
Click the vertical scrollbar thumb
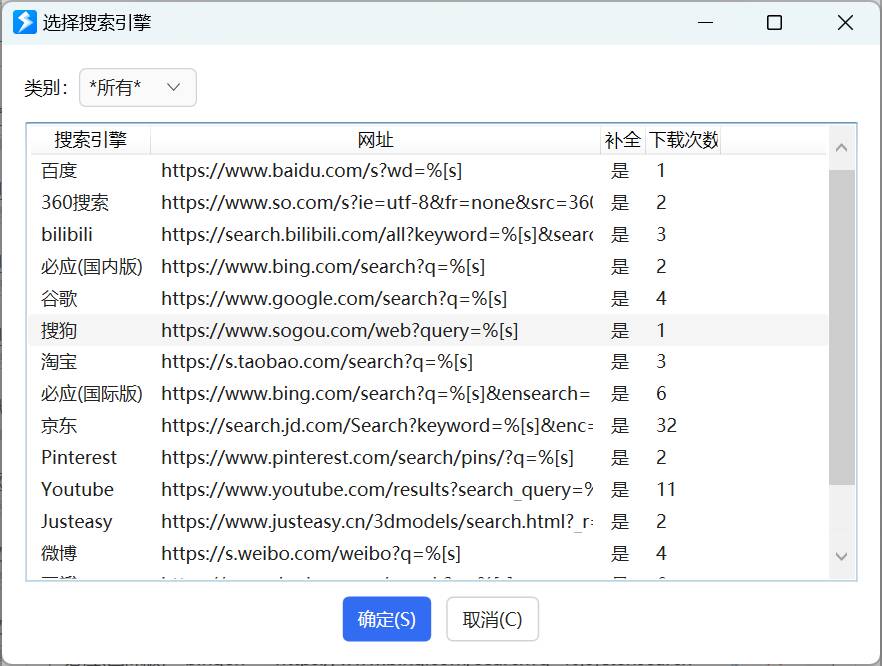pos(842,327)
